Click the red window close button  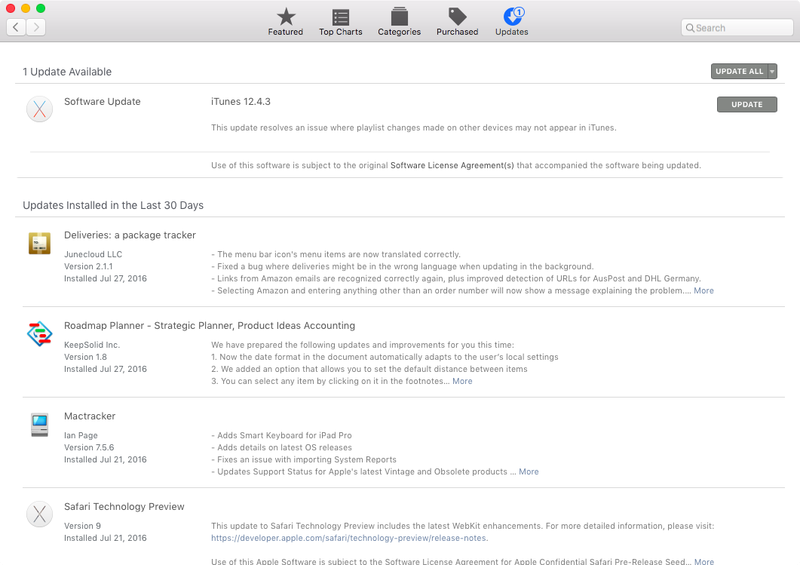point(10,8)
